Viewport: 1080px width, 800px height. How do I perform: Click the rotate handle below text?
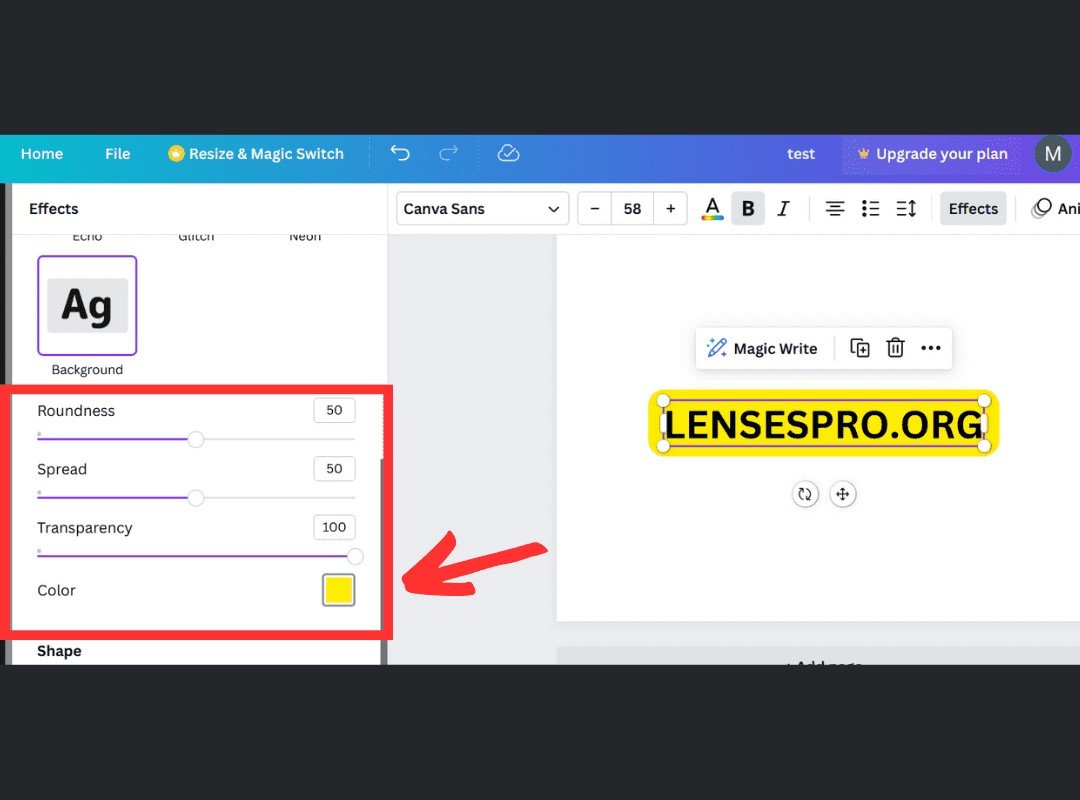pyautogui.click(x=804, y=494)
